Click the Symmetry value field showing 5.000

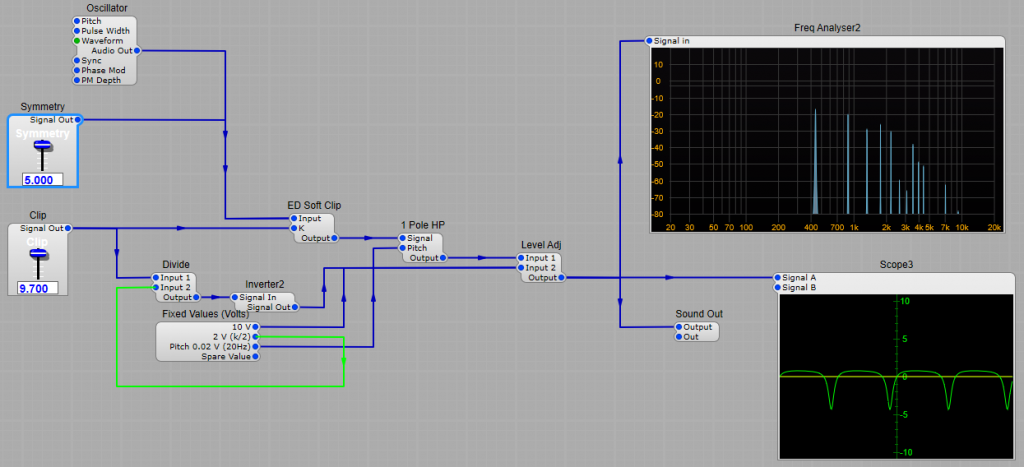point(42,180)
